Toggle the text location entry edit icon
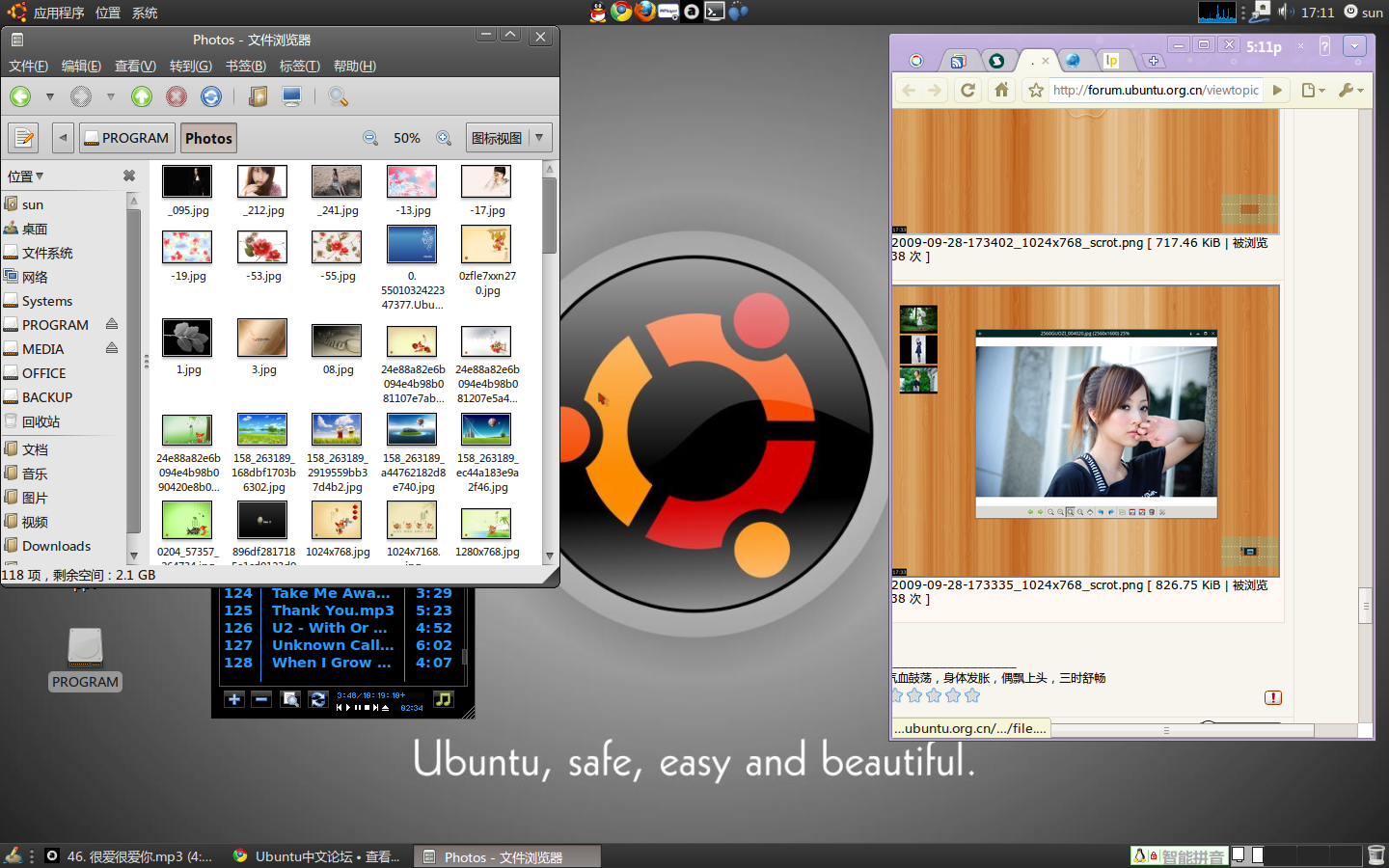Screen dimensions: 1389x868 24,138
